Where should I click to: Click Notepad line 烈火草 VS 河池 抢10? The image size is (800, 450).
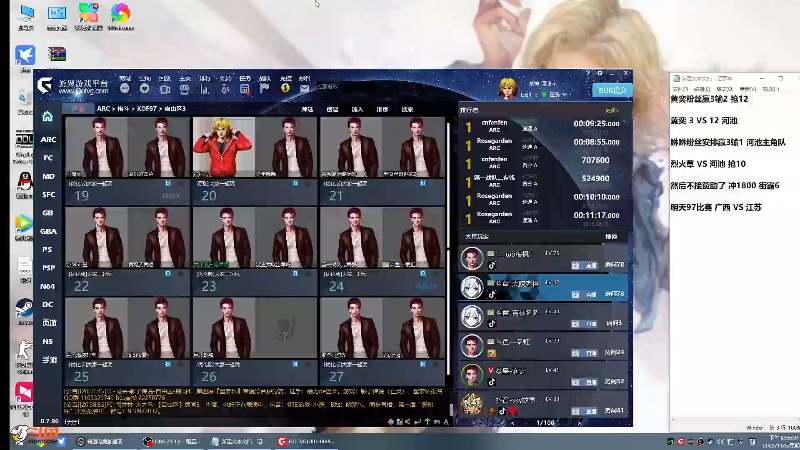pyautogui.click(x=708, y=164)
